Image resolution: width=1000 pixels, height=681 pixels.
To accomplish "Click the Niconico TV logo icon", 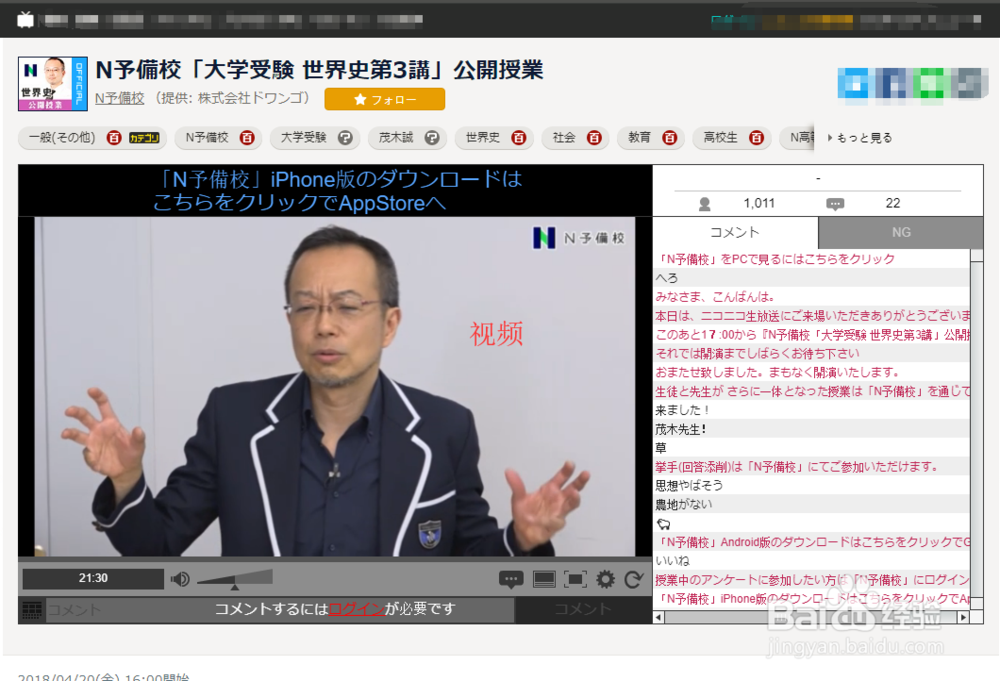I will [x=26, y=20].
